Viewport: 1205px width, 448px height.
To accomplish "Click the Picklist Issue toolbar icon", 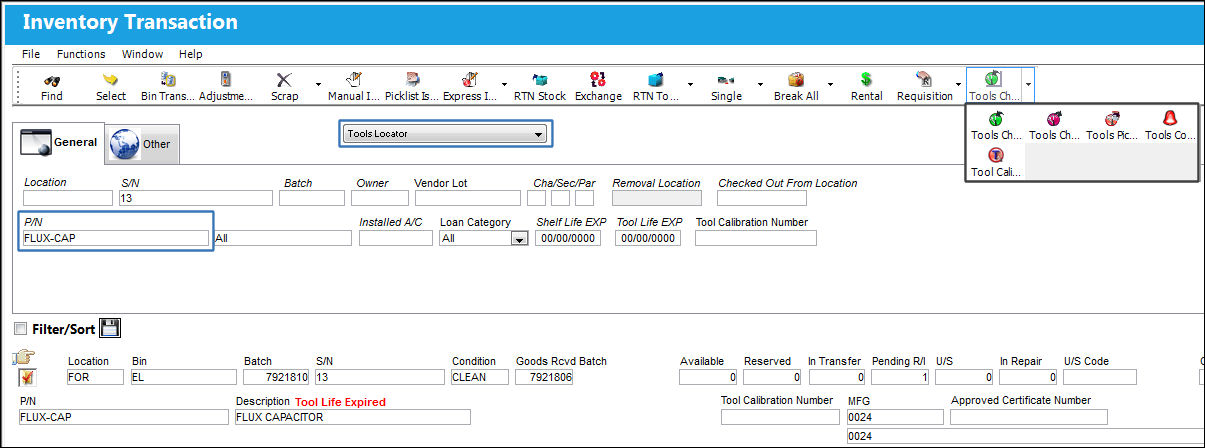I will 411,80.
